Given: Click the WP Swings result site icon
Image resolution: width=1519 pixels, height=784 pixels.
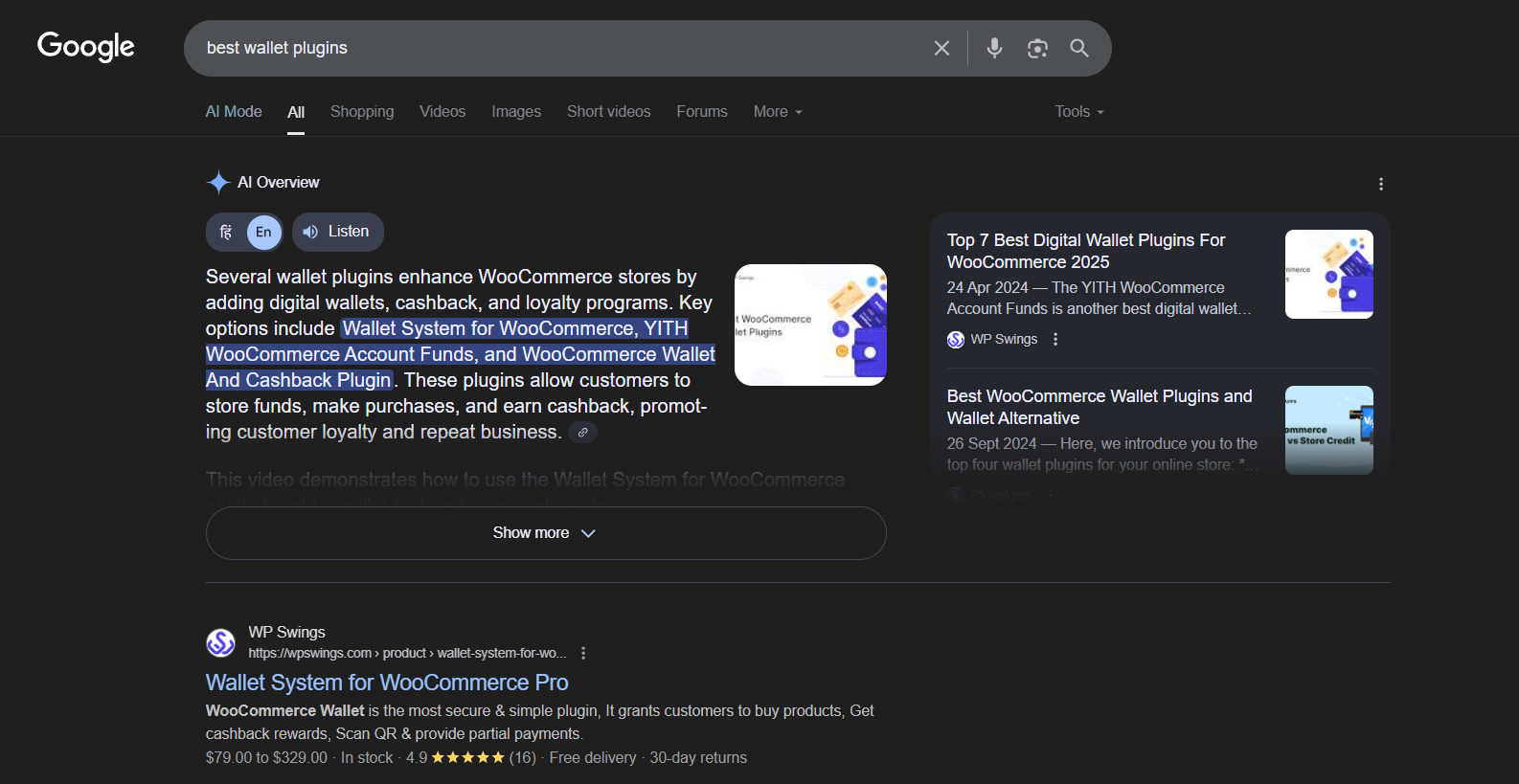Looking at the screenshot, I should 221,642.
